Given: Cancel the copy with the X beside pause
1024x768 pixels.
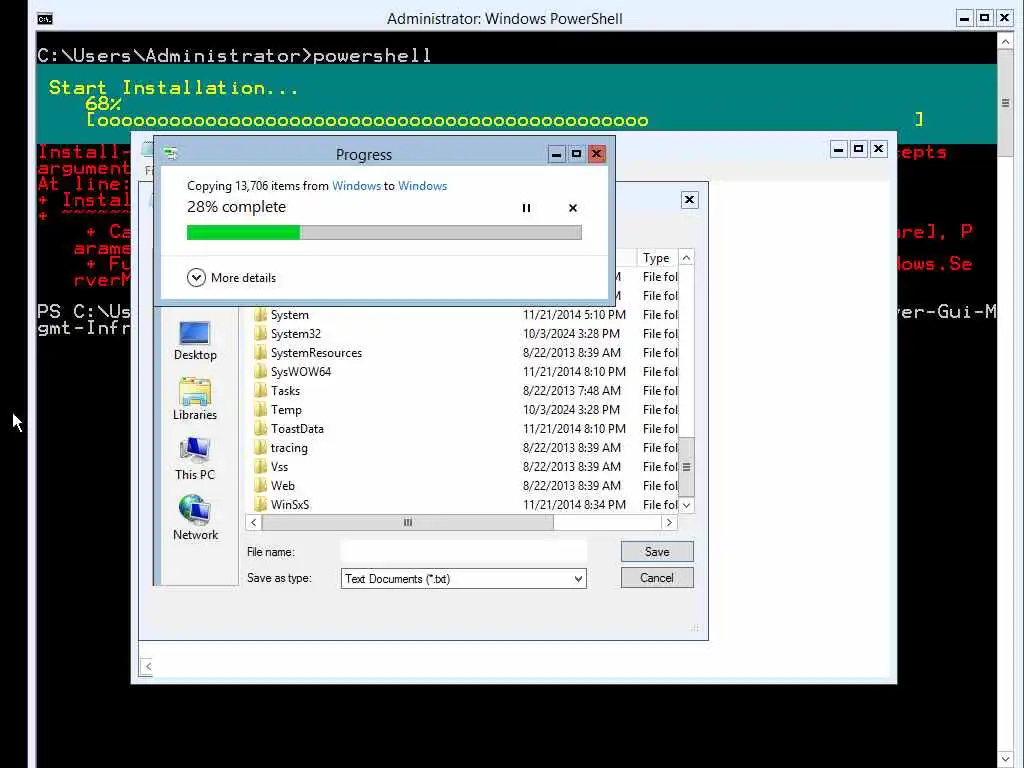Looking at the screenshot, I should tap(573, 208).
